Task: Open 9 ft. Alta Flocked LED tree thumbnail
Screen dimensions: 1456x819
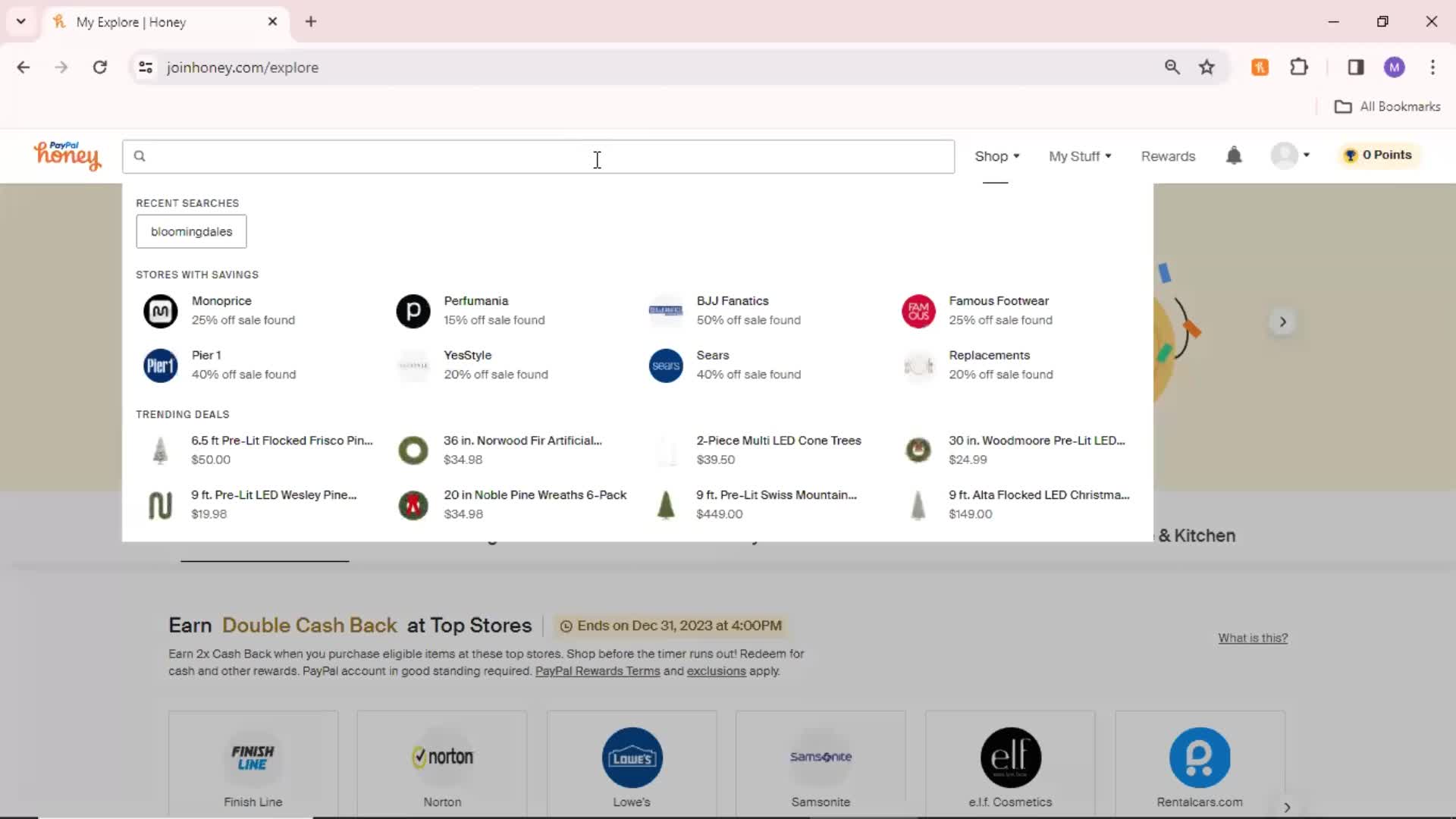Action: 918,505
